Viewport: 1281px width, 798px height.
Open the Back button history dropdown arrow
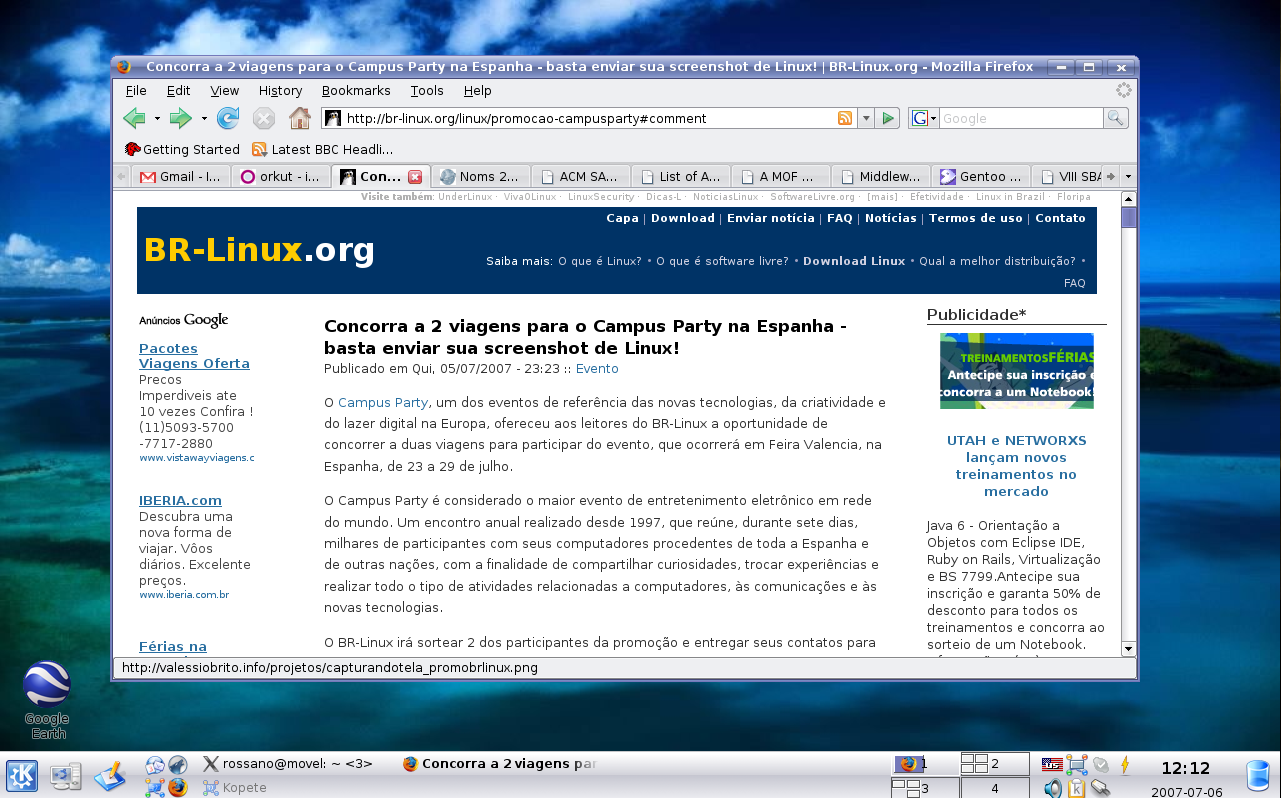tap(157, 118)
